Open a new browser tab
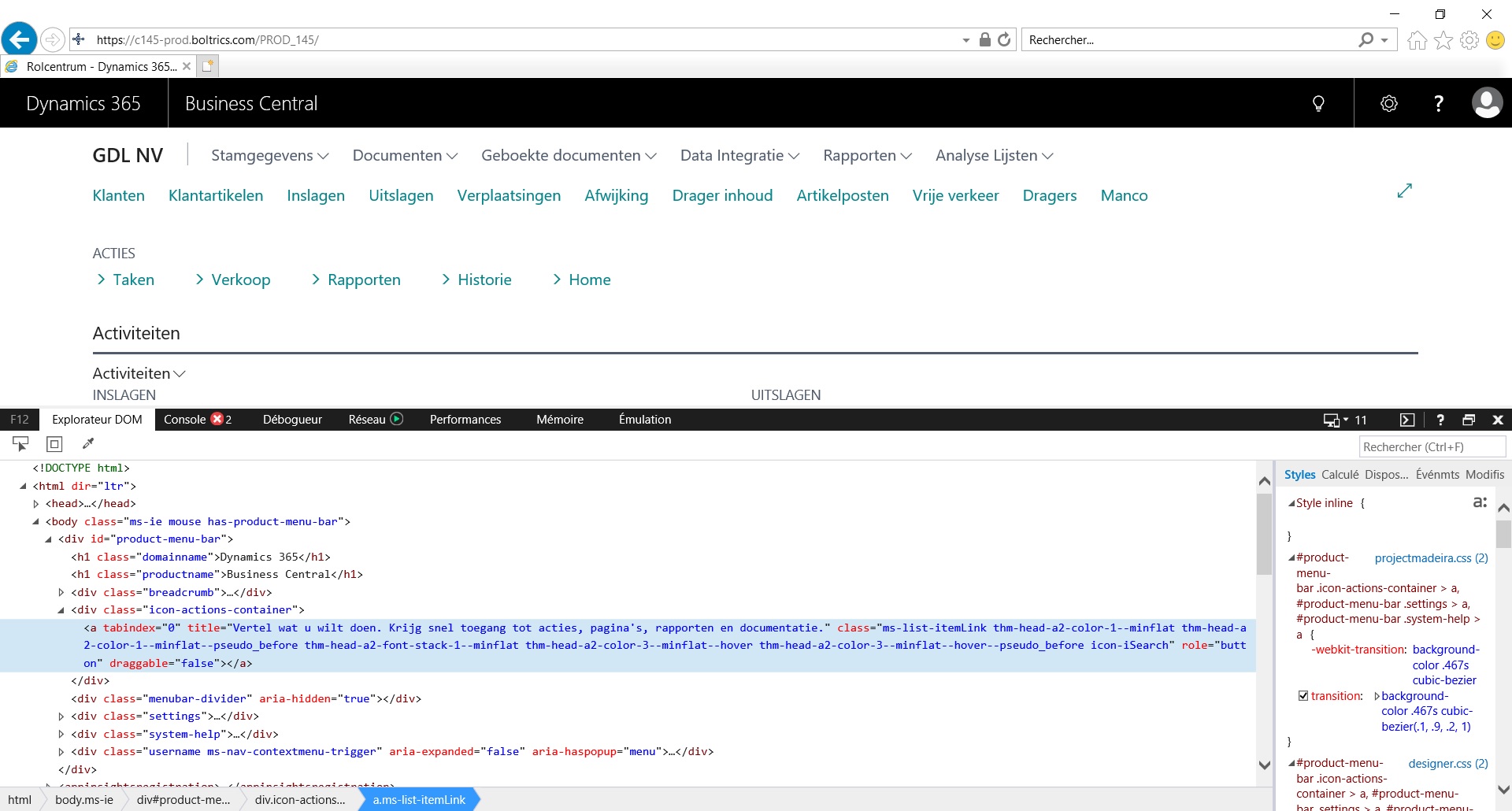 [x=207, y=66]
